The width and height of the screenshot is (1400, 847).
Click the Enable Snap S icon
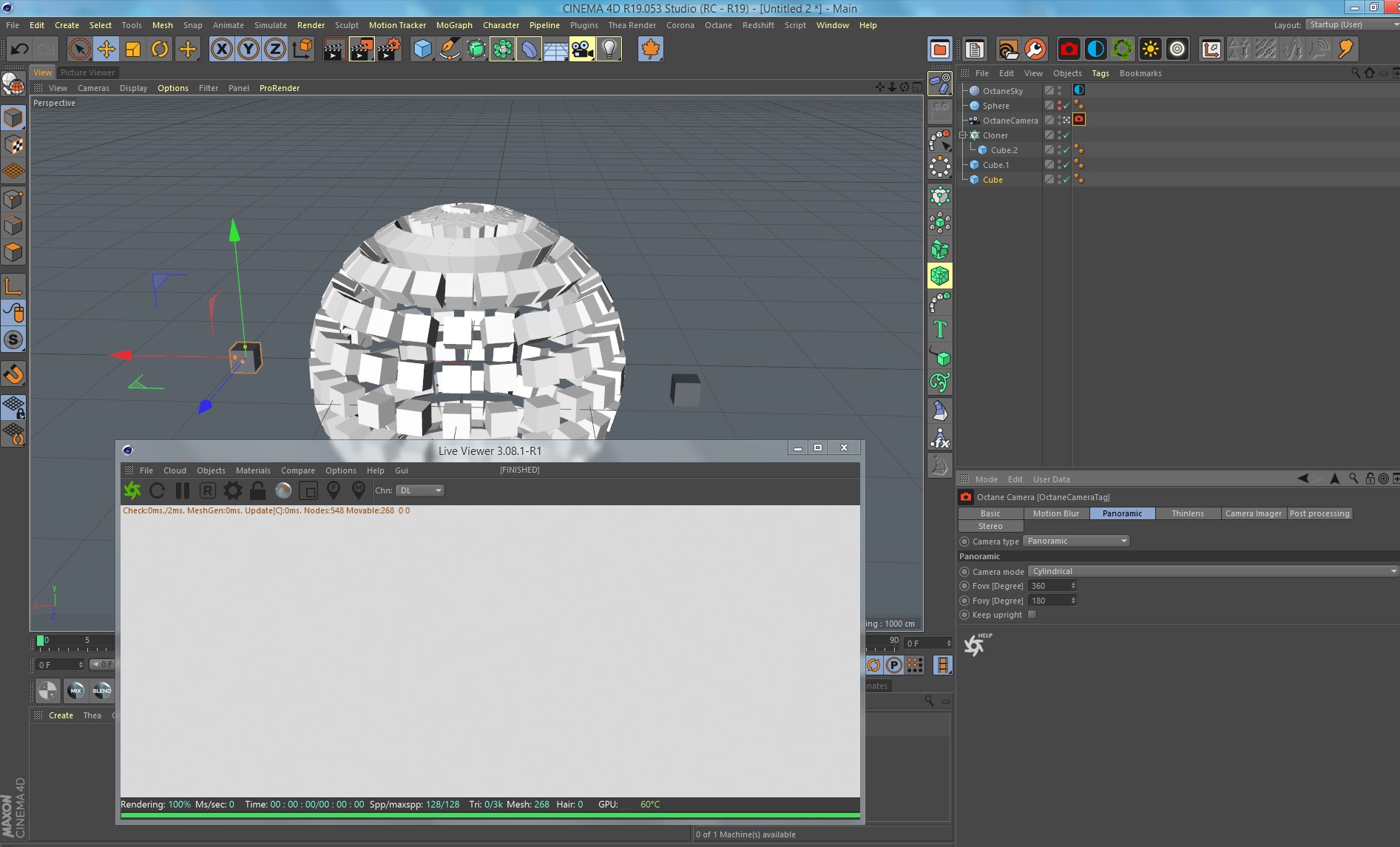(x=13, y=340)
